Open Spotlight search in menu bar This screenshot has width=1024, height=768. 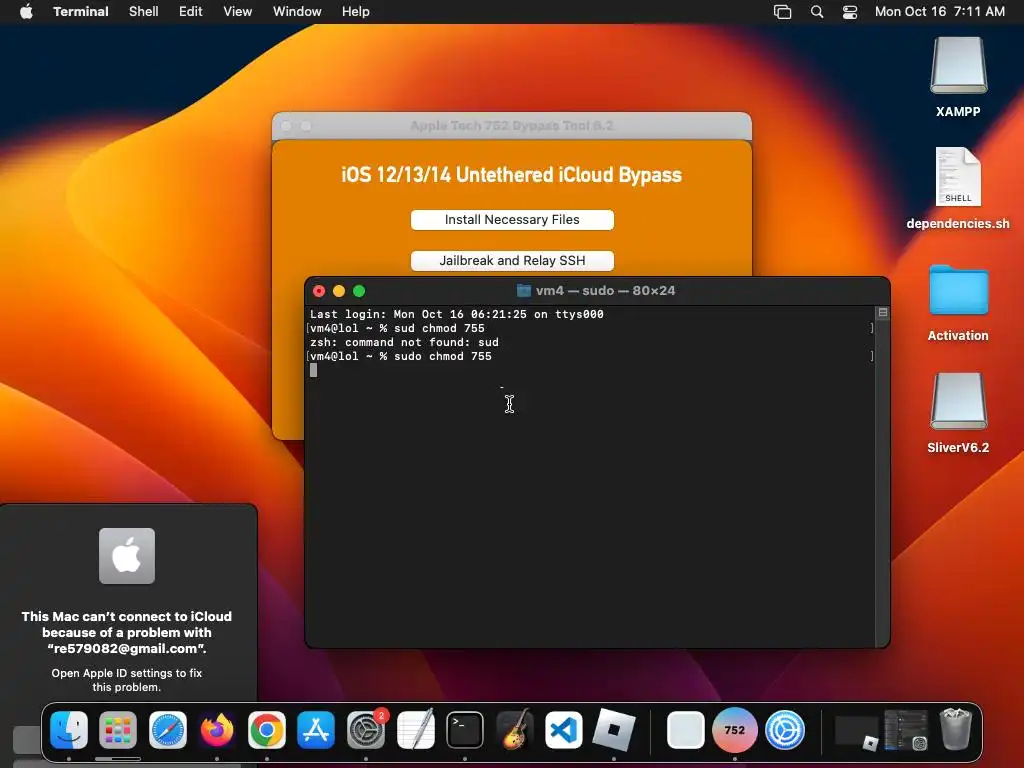pos(816,12)
